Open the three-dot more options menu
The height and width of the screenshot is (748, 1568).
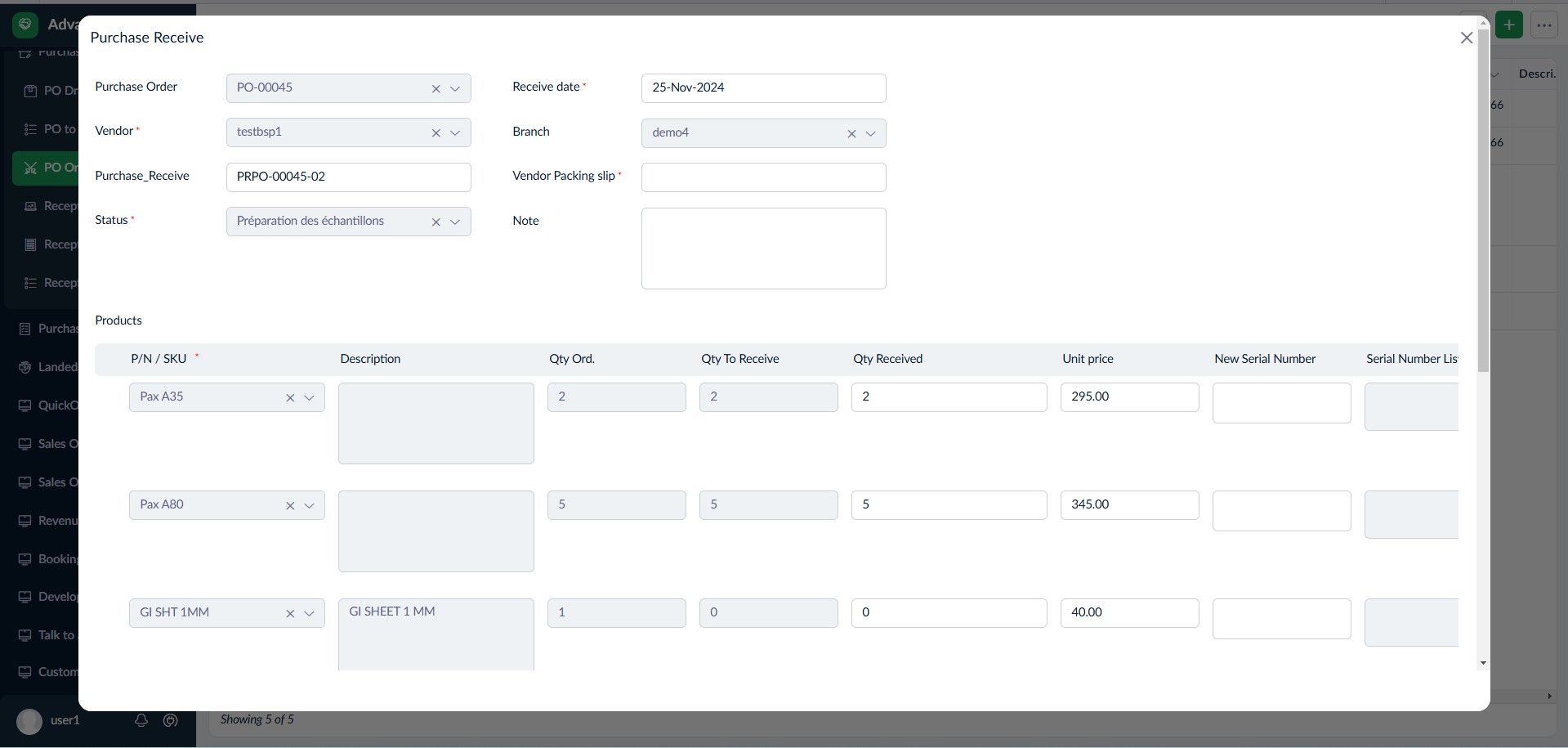coord(1543,25)
